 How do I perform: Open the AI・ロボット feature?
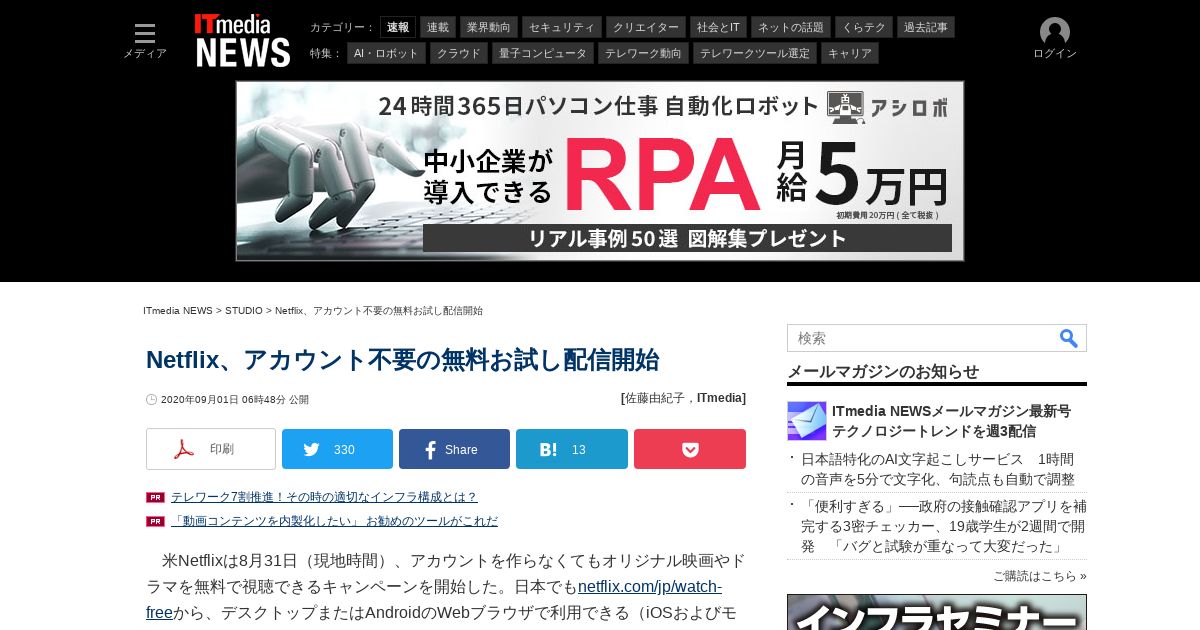[386, 53]
